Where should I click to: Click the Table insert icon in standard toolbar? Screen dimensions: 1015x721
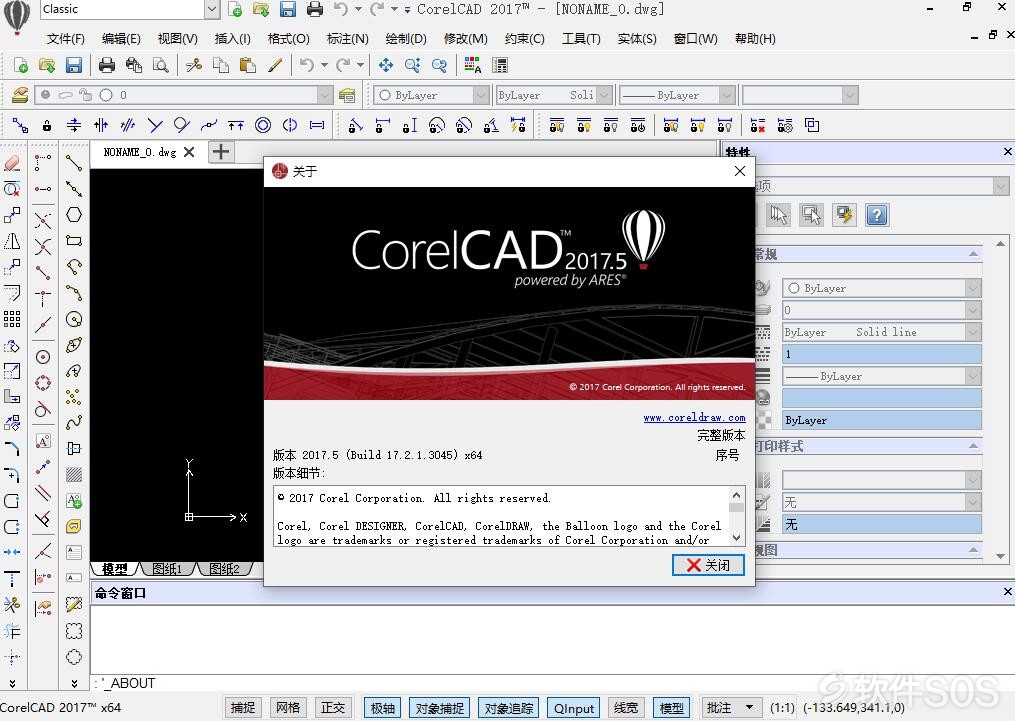[500, 65]
